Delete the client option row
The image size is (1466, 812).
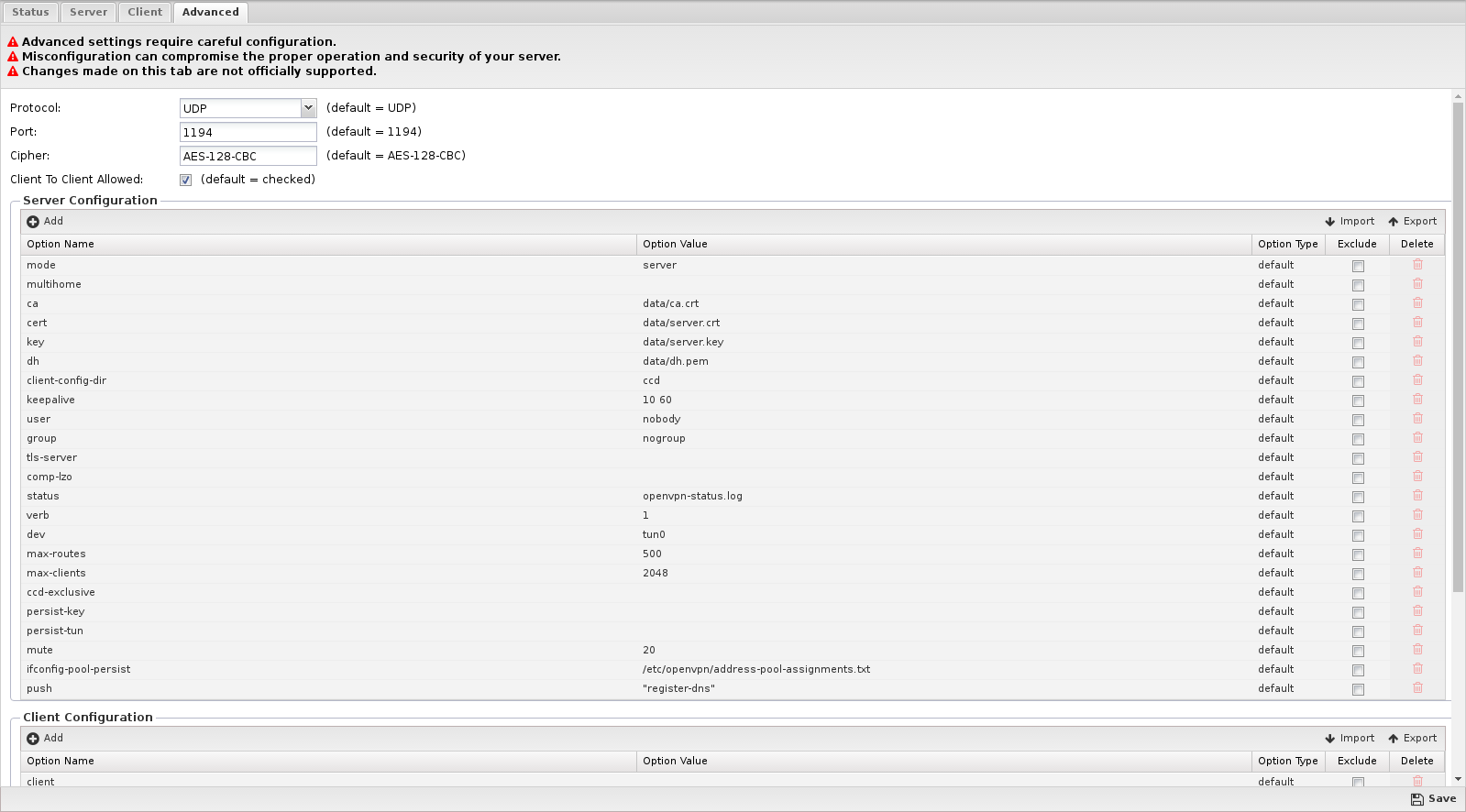[1417, 781]
